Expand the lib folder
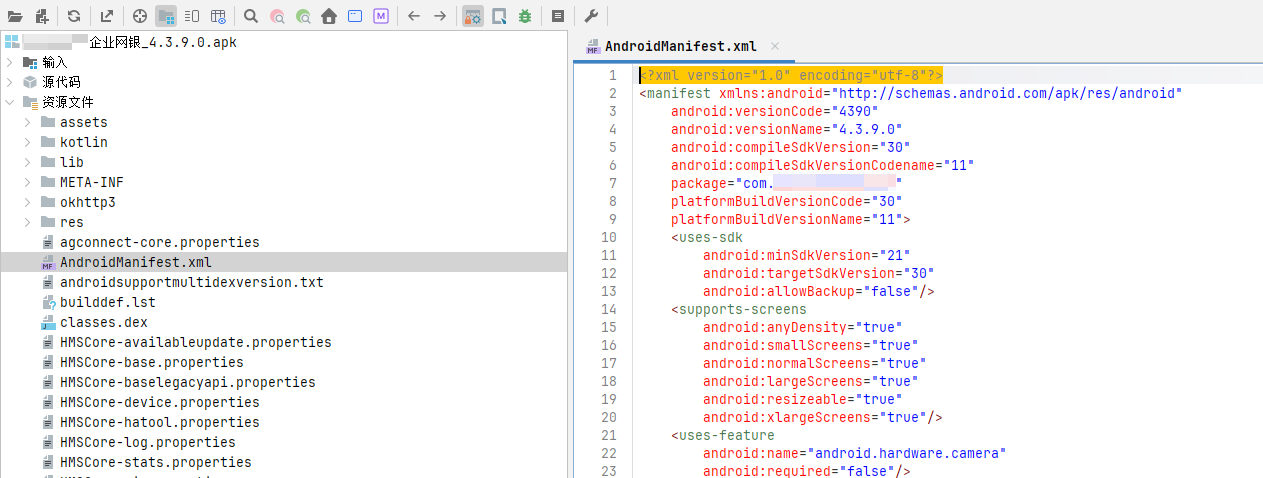The width and height of the screenshot is (1263, 478). 28,162
